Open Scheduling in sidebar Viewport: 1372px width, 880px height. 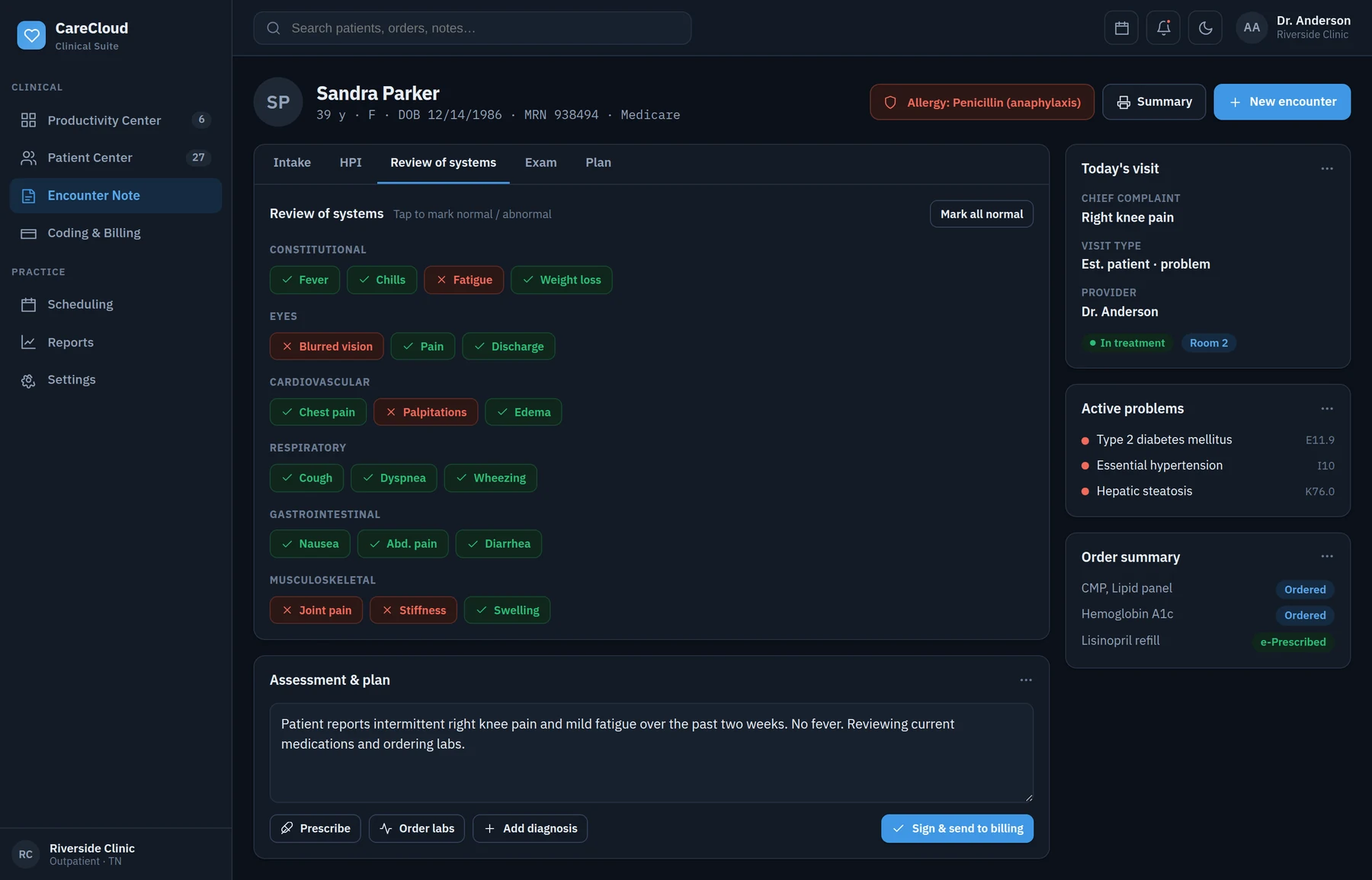pos(116,305)
